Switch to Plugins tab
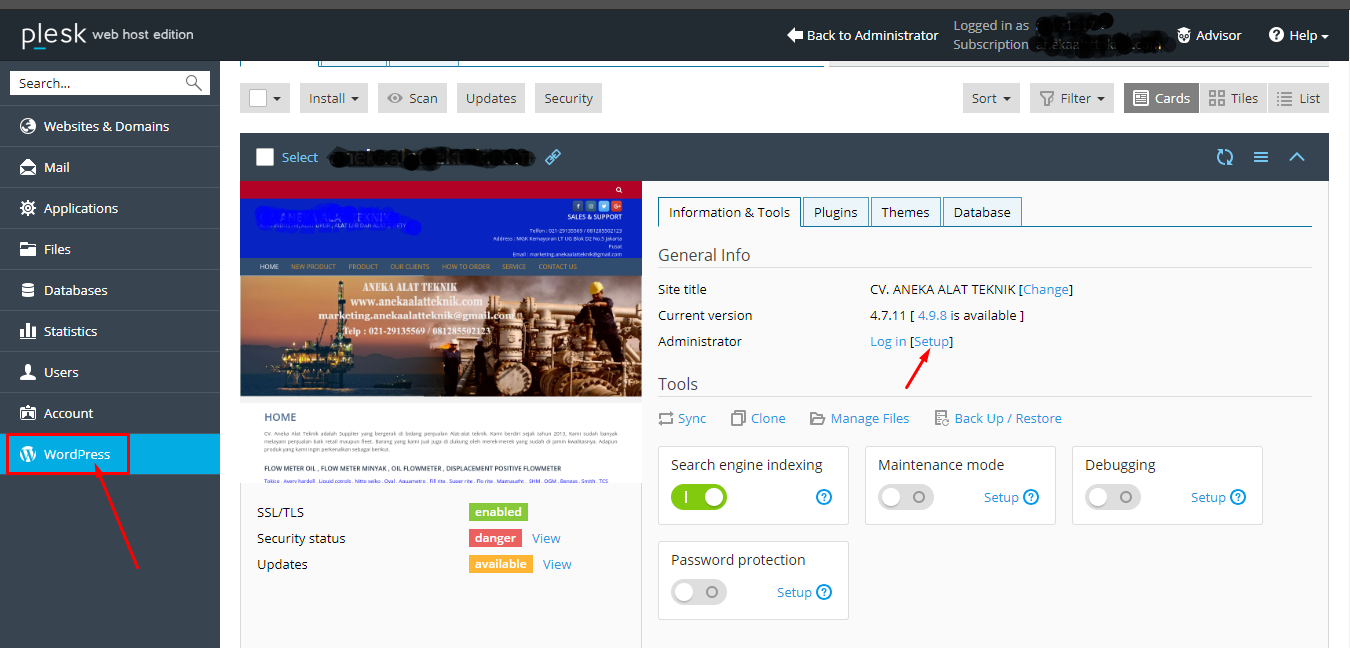 (x=835, y=212)
